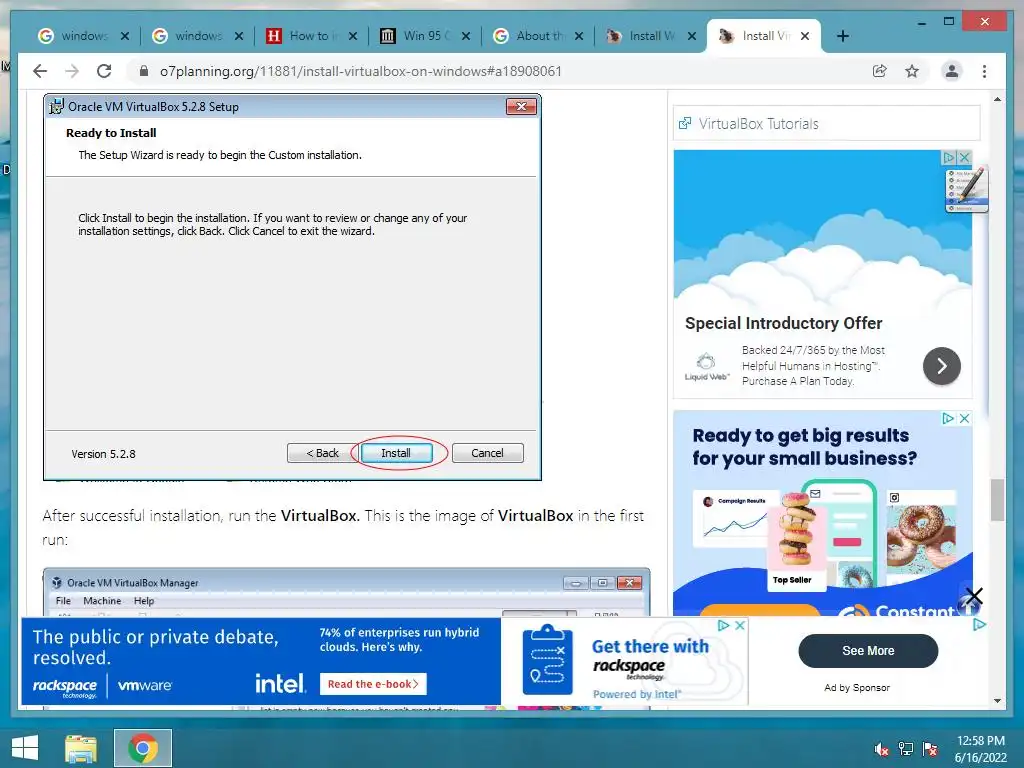
Task: Click the scrollbar down arrow
Action: (x=997, y=701)
